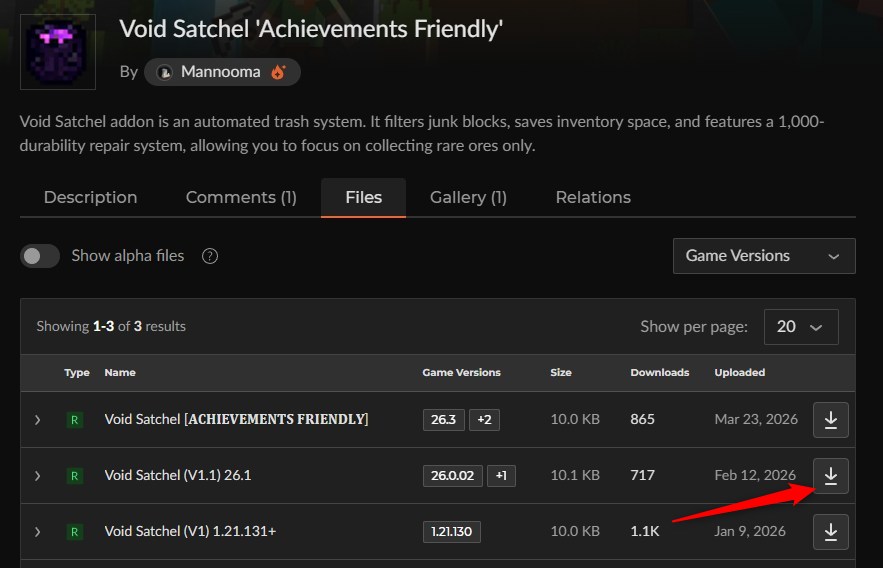Click the flame badge next to Mannooma
This screenshot has height=568, width=883.
[x=278, y=72]
